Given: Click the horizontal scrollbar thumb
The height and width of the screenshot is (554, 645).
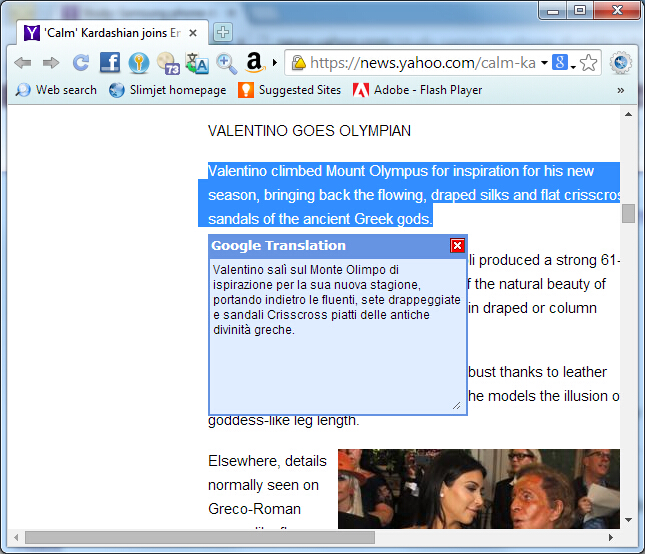Looking at the screenshot, I should coord(200,537).
